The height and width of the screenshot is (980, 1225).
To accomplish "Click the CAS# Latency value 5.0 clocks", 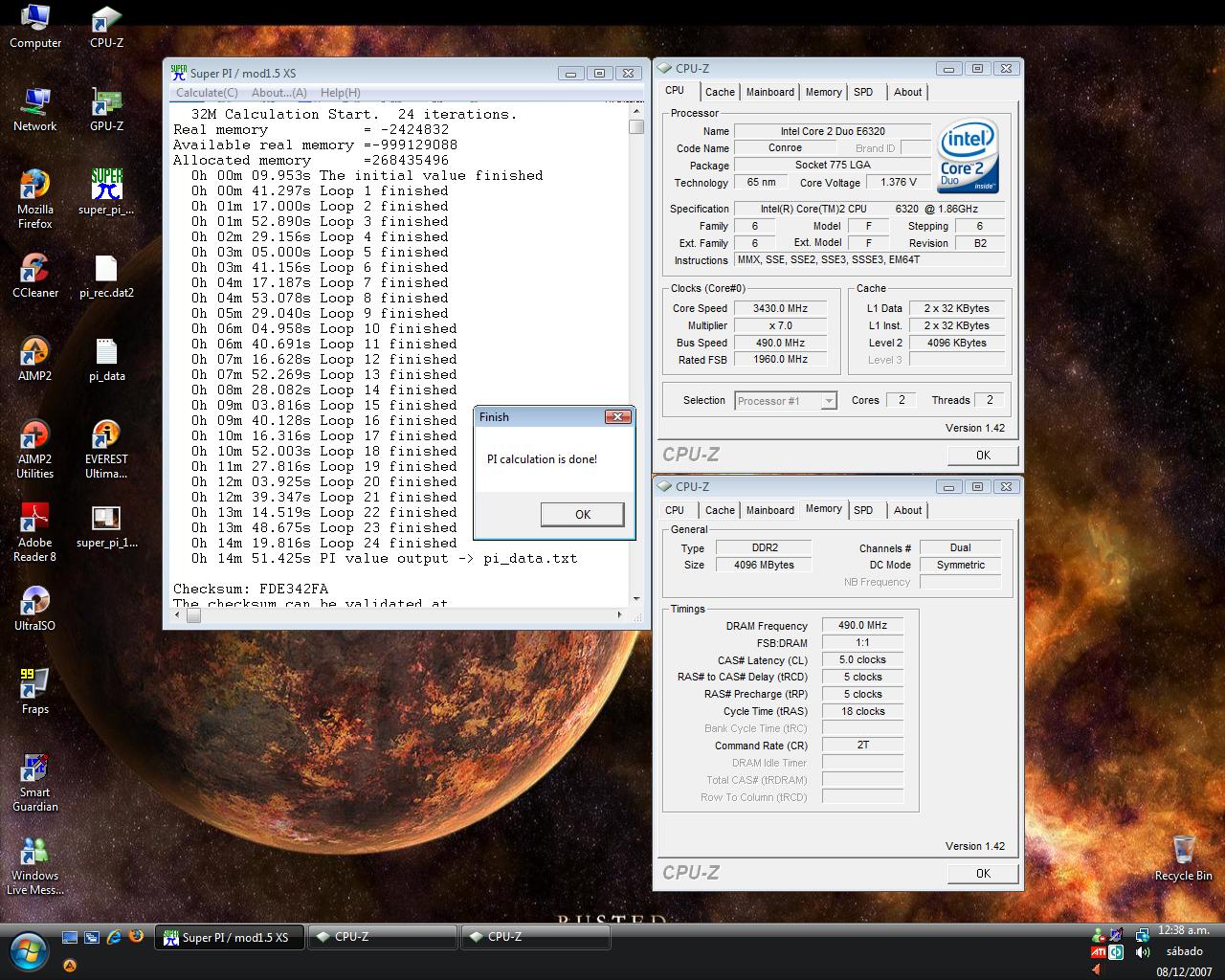I will [862, 659].
